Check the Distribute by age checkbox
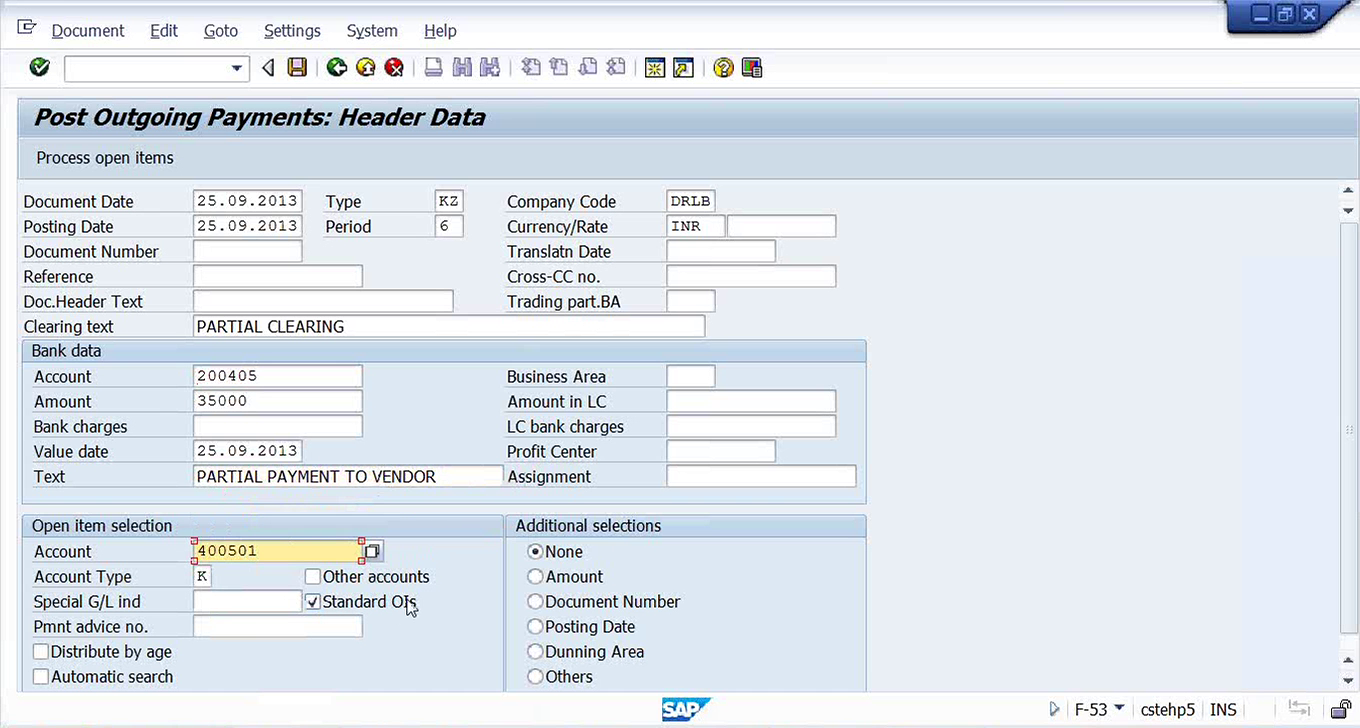Screen dimensions: 1360x728 [x=41, y=652]
